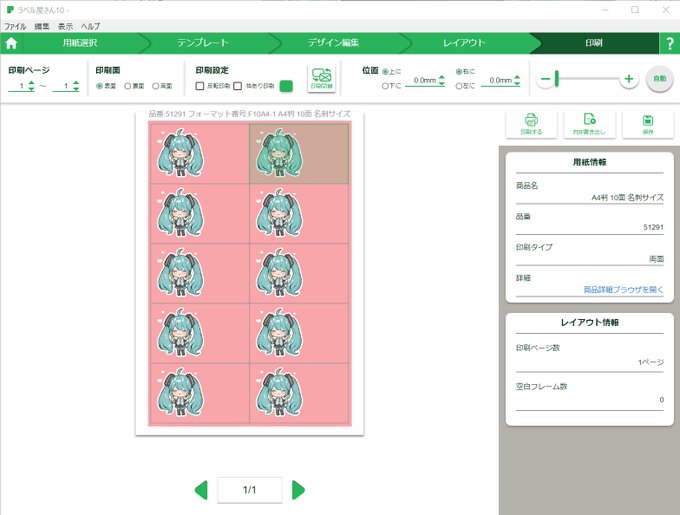The height and width of the screenshot is (515, 680).
Task: Click the zoom slider handle
Action: tap(557, 79)
